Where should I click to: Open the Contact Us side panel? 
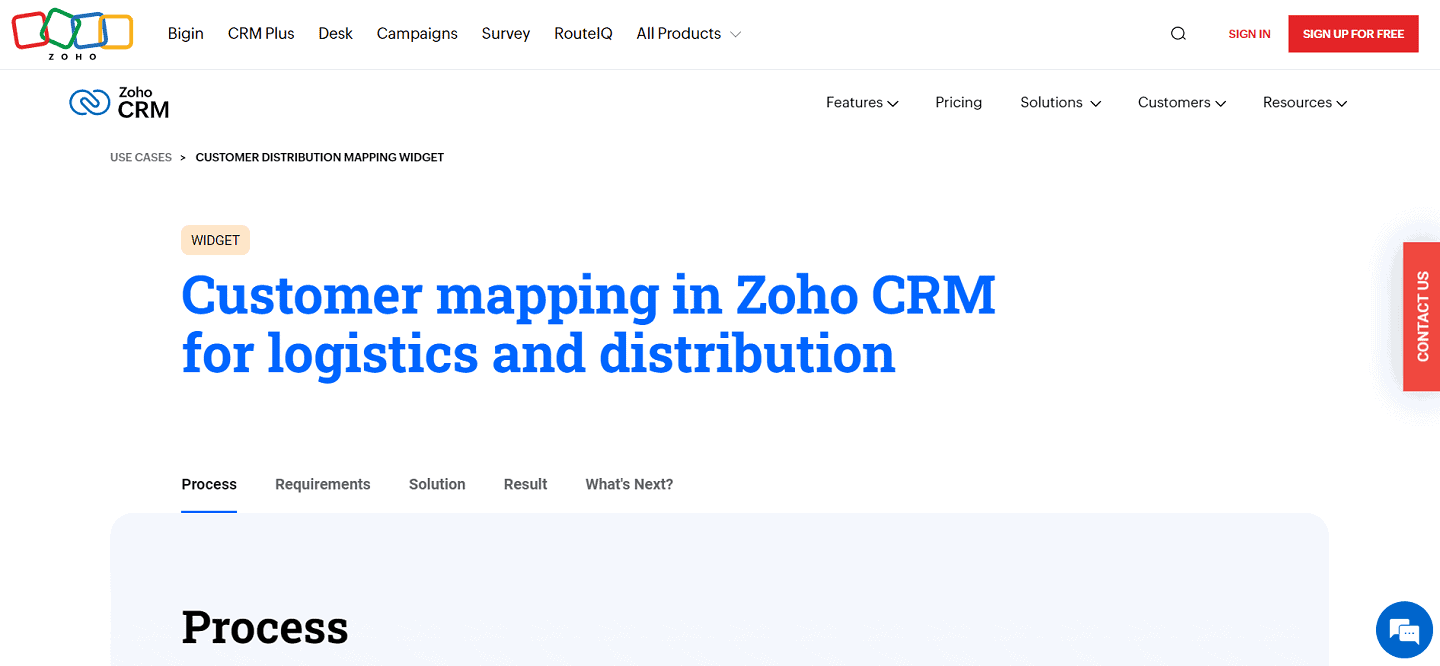tap(1422, 316)
